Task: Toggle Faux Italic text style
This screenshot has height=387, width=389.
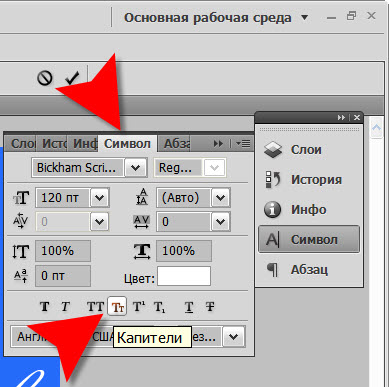Action: coord(65,306)
